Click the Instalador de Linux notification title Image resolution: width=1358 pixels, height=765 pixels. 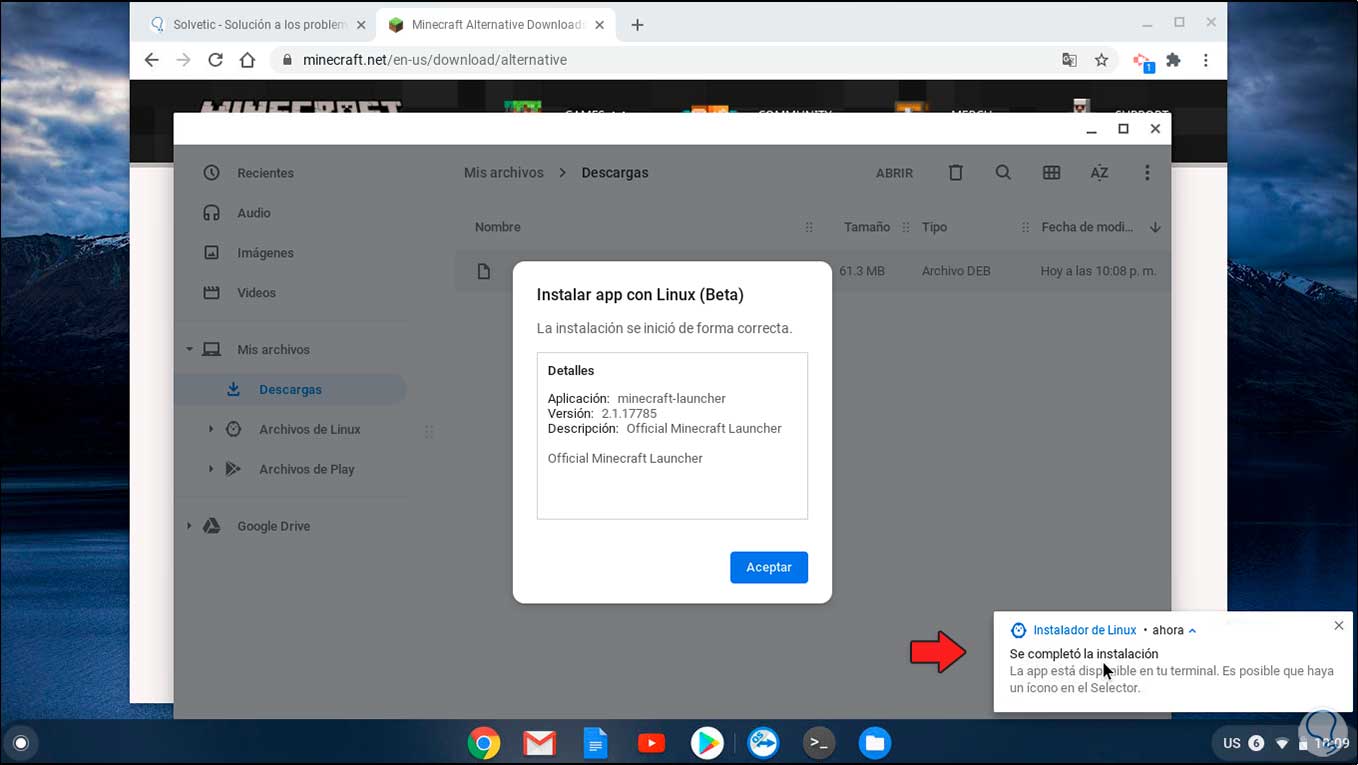(1084, 630)
